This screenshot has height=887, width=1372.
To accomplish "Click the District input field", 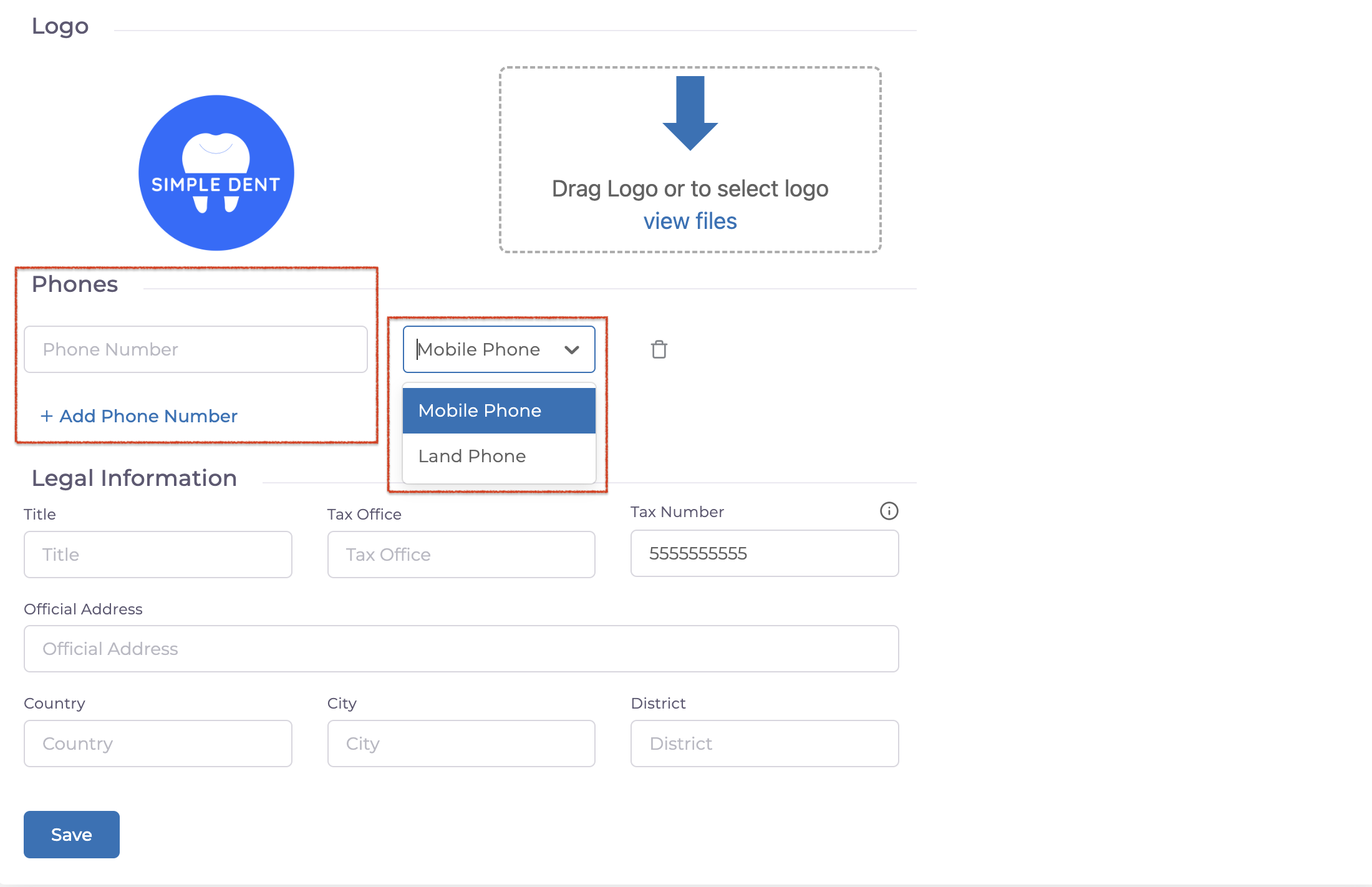I will pos(764,744).
